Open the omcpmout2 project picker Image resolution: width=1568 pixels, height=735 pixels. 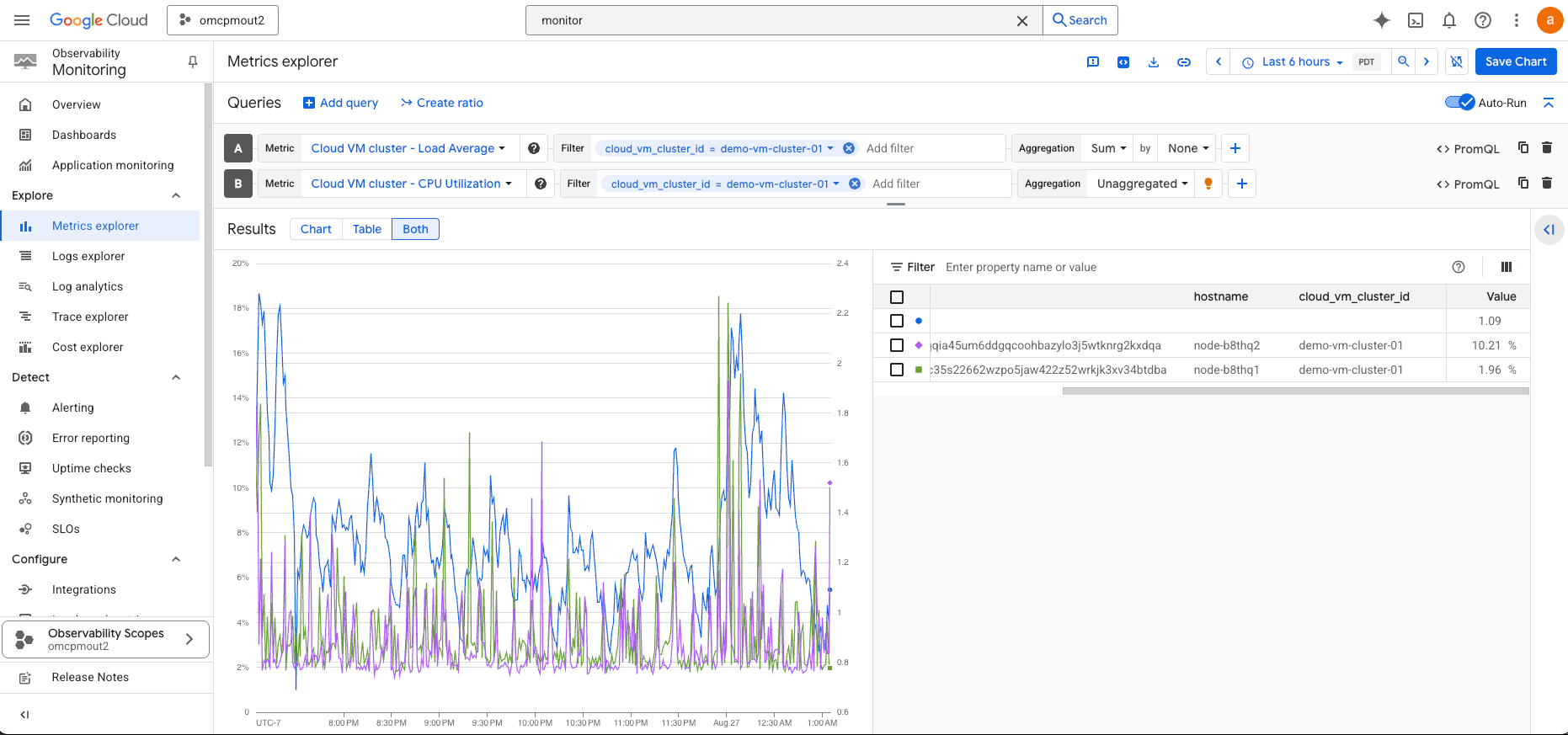222,20
